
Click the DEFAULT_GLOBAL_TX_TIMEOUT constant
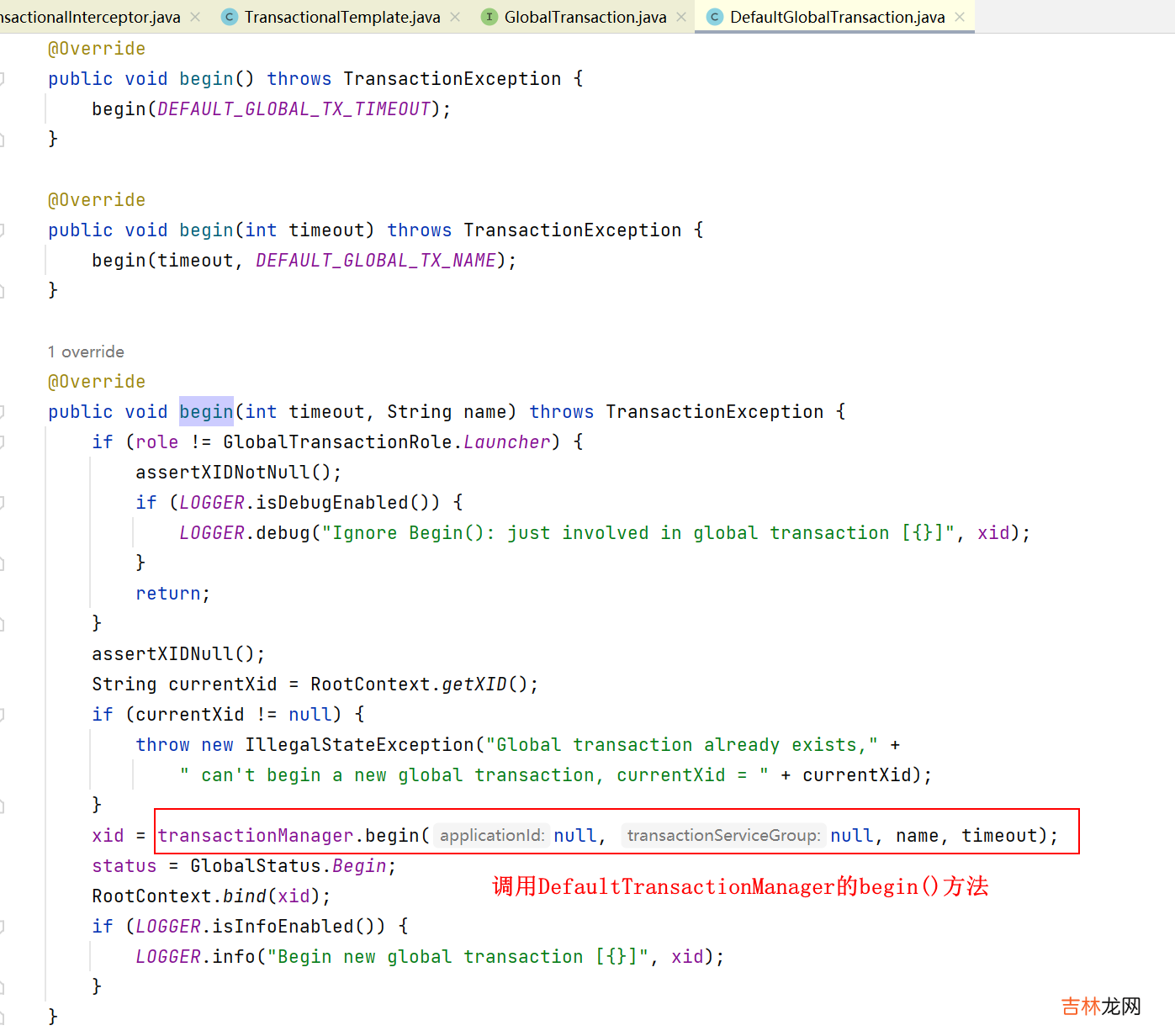pyautogui.click(x=294, y=108)
